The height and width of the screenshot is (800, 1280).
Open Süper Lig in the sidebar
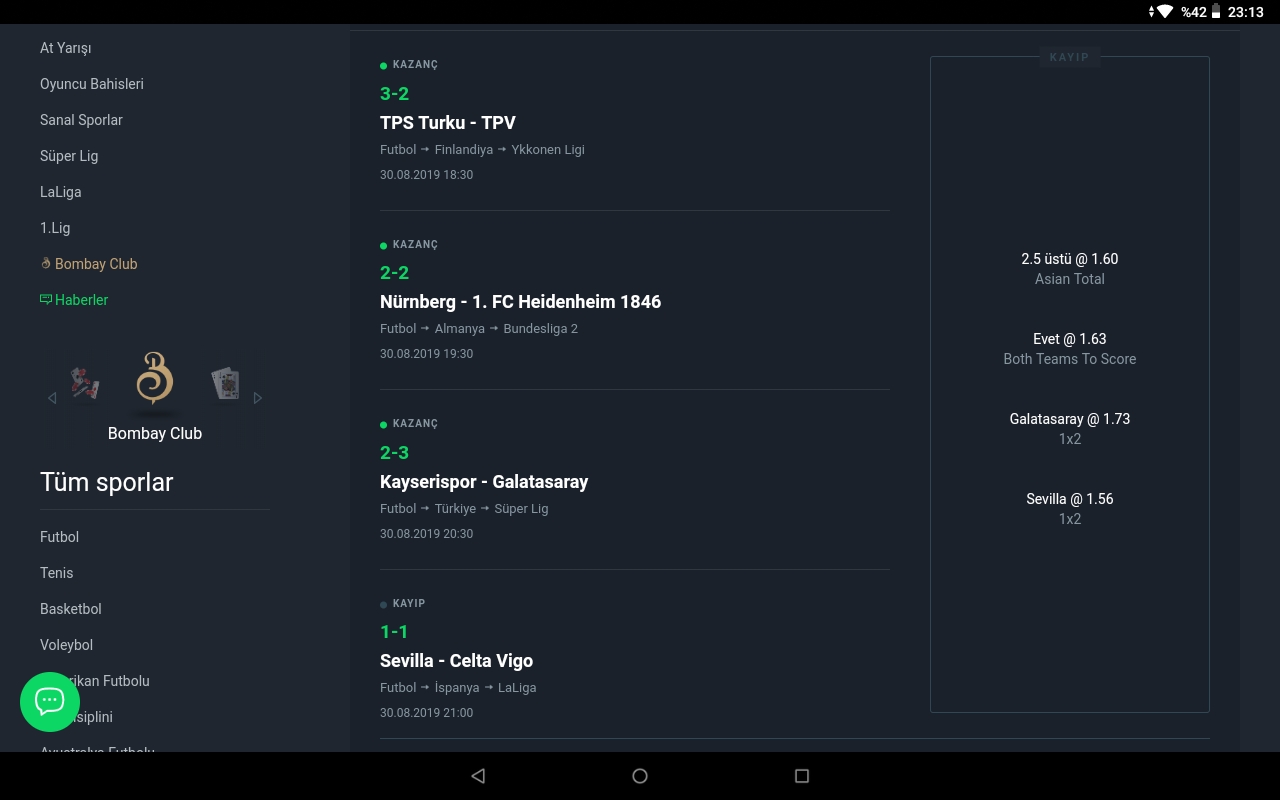click(69, 156)
